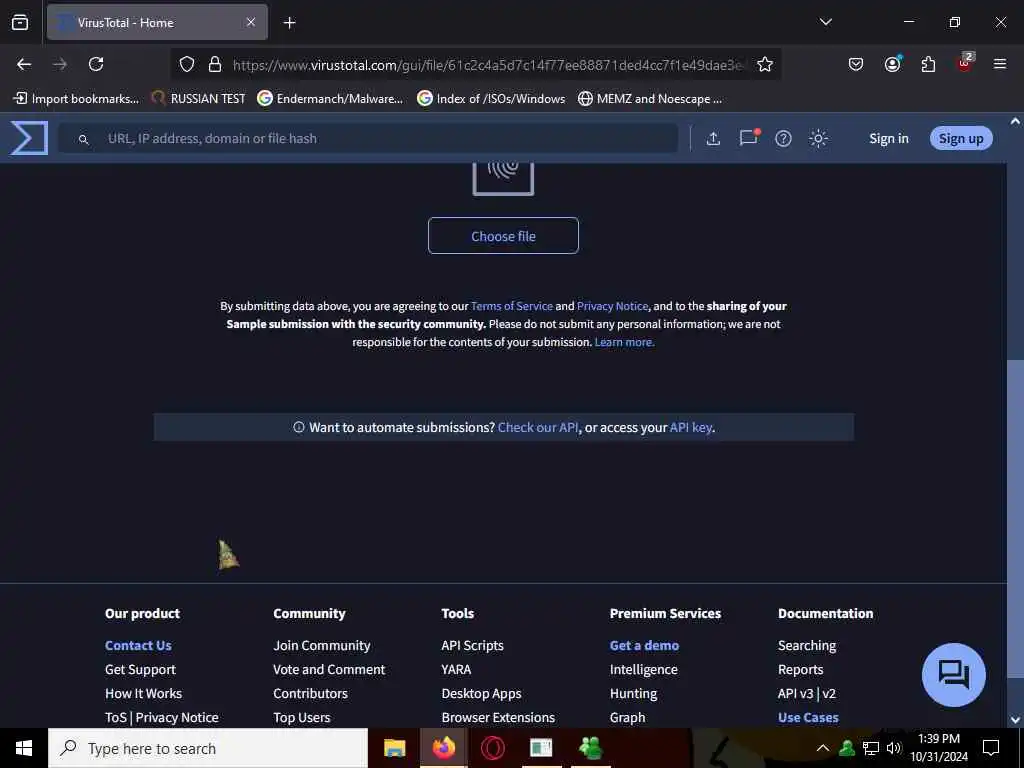Click the search magnifier icon in VirusTotal bar

click(x=83, y=139)
